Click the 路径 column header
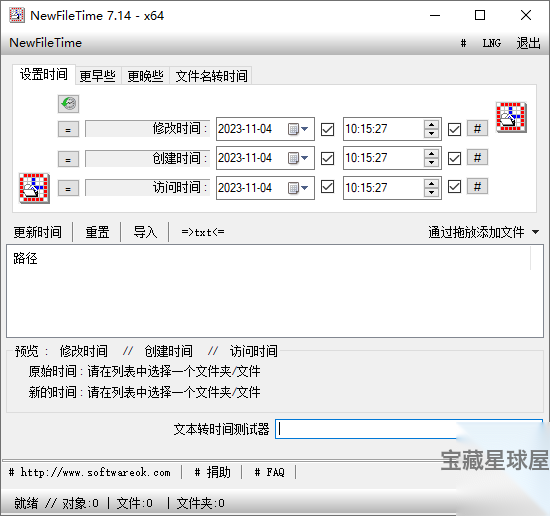This screenshot has height=516, width=550. (268, 259)
